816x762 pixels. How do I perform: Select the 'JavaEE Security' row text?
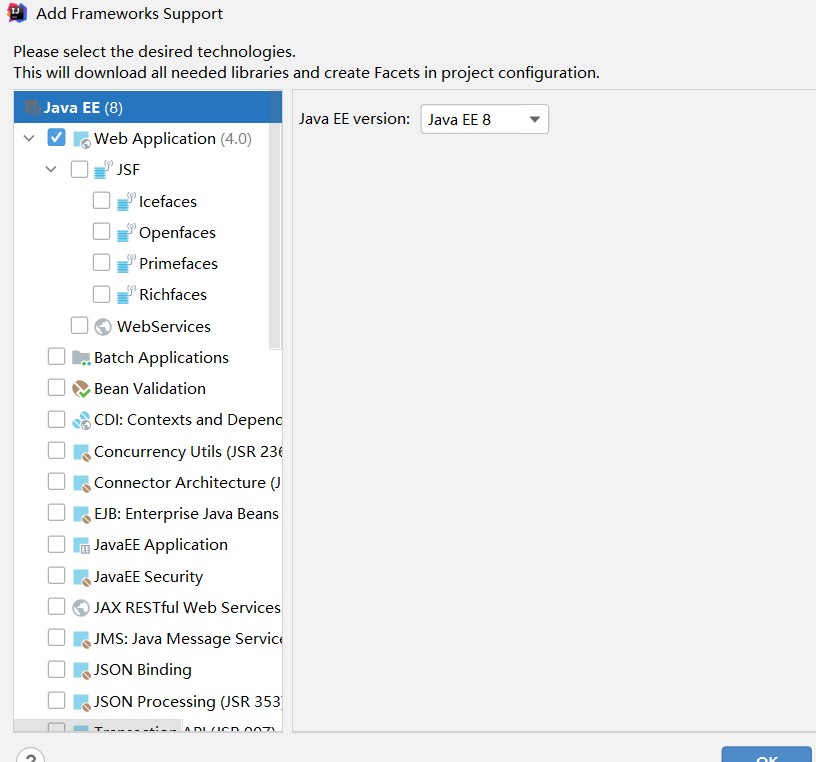148,577
